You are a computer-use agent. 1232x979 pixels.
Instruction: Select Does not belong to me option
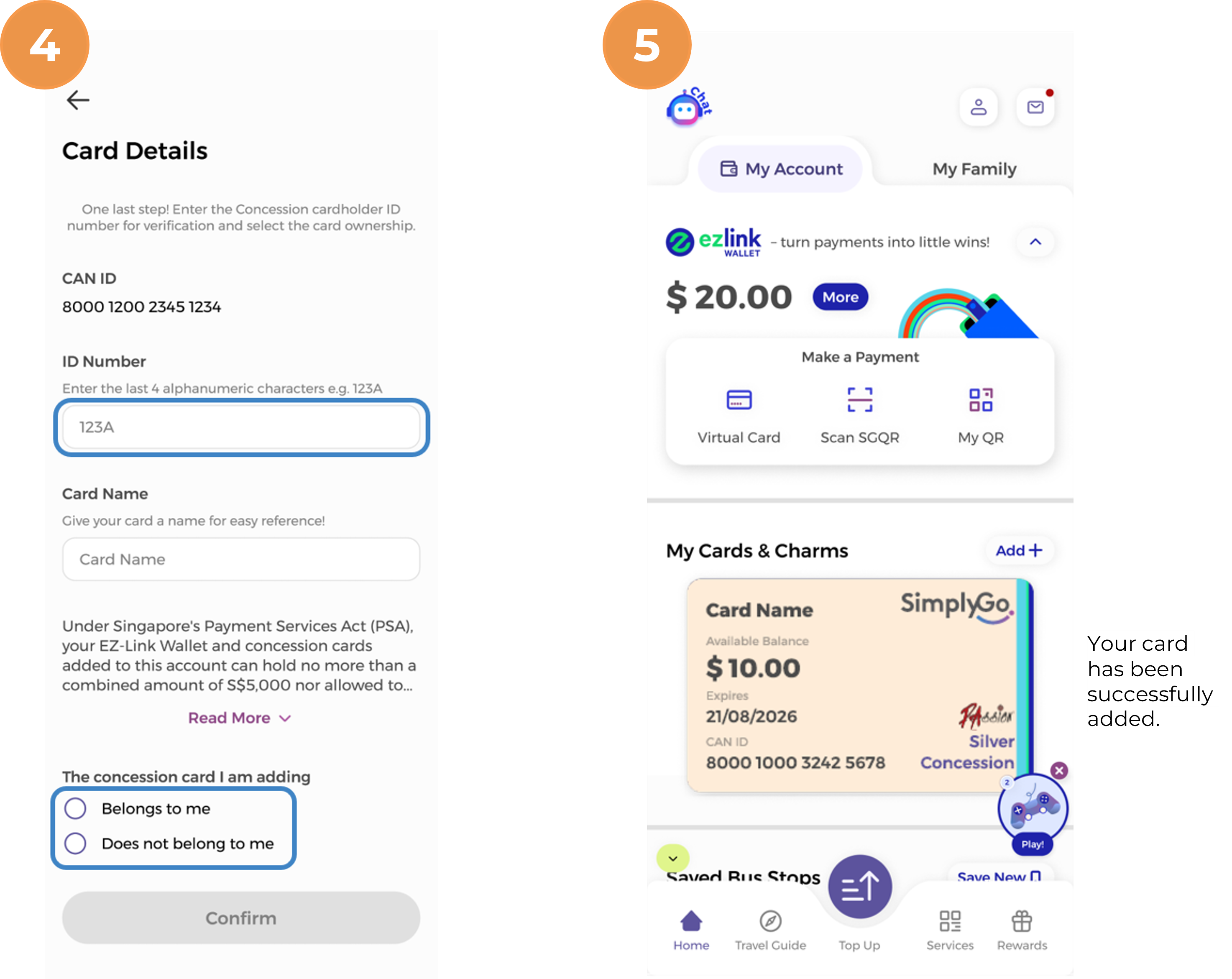coord(75,844)
